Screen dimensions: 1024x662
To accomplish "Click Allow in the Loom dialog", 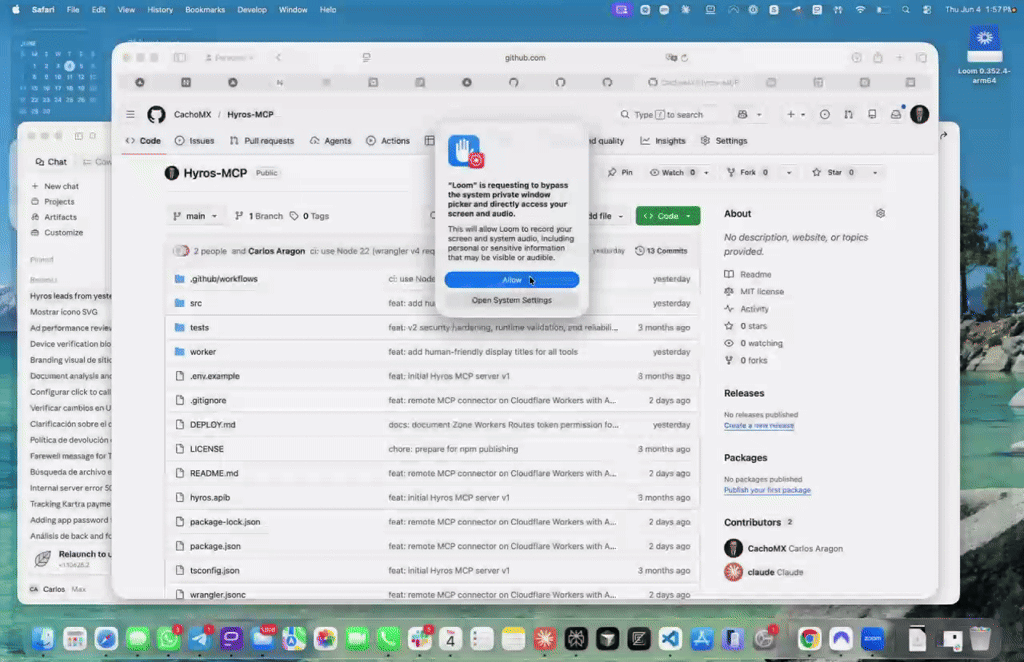I will click(x=511, y=279).
